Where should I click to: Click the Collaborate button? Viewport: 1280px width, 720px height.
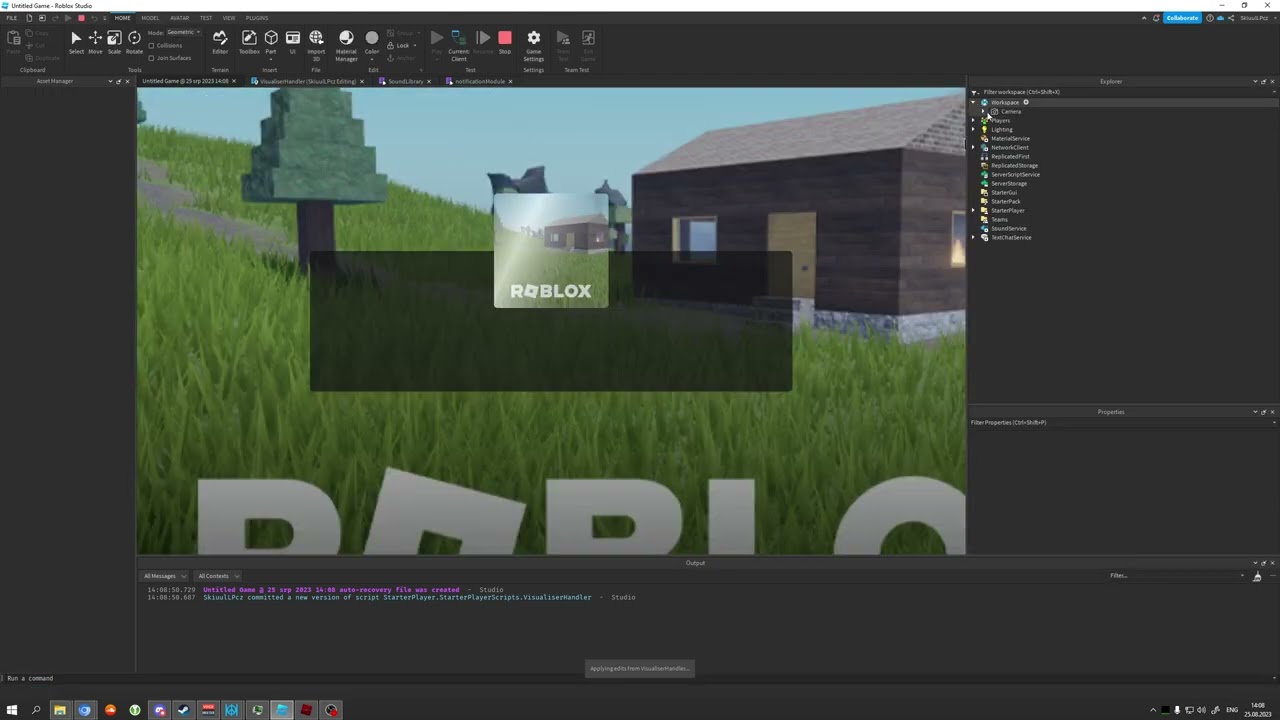[x=1181, y=18]
